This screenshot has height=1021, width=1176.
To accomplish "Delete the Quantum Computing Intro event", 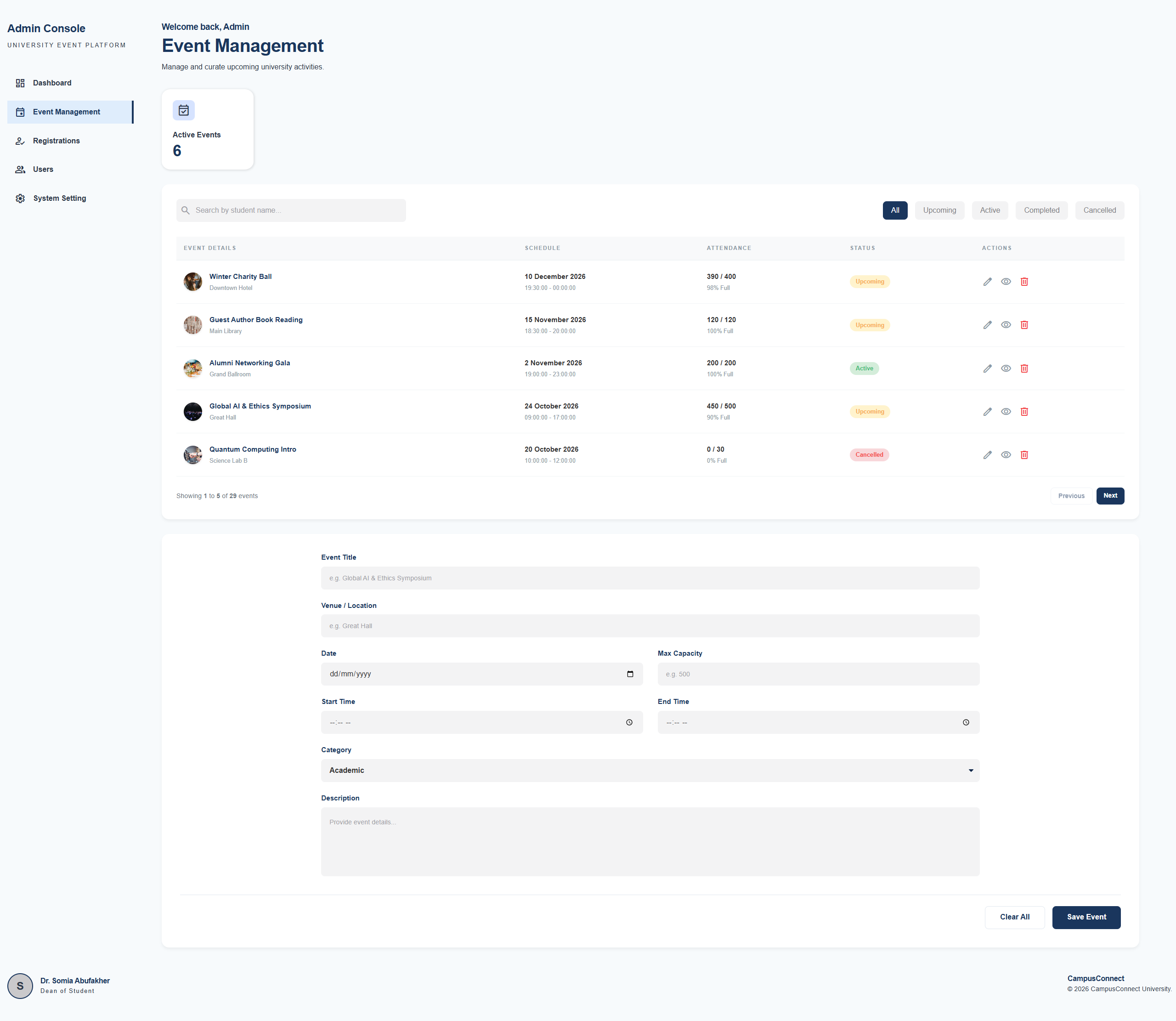I will 1024,454.
